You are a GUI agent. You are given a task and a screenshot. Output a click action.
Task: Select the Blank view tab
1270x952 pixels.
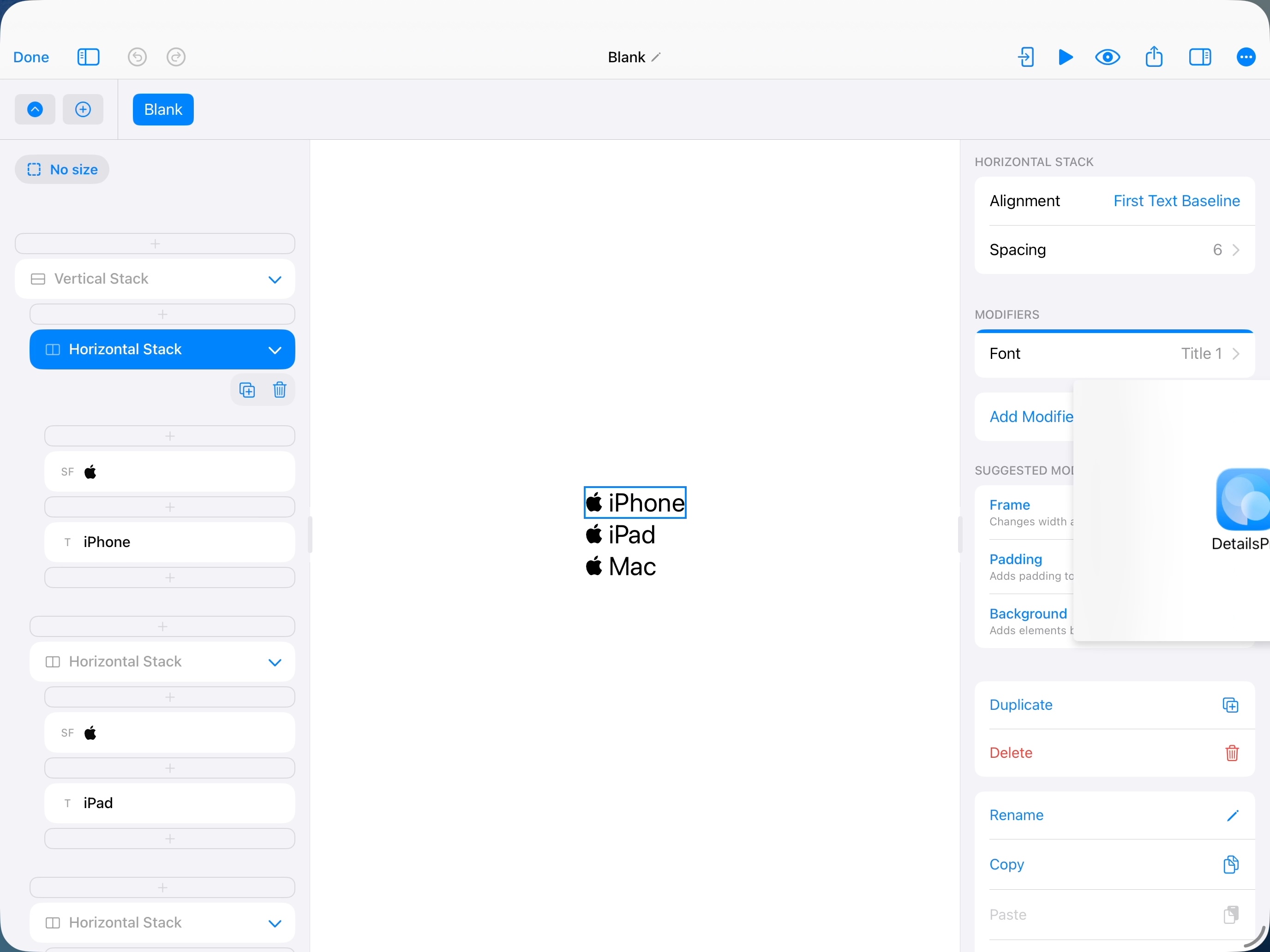(x=163, y=110)
